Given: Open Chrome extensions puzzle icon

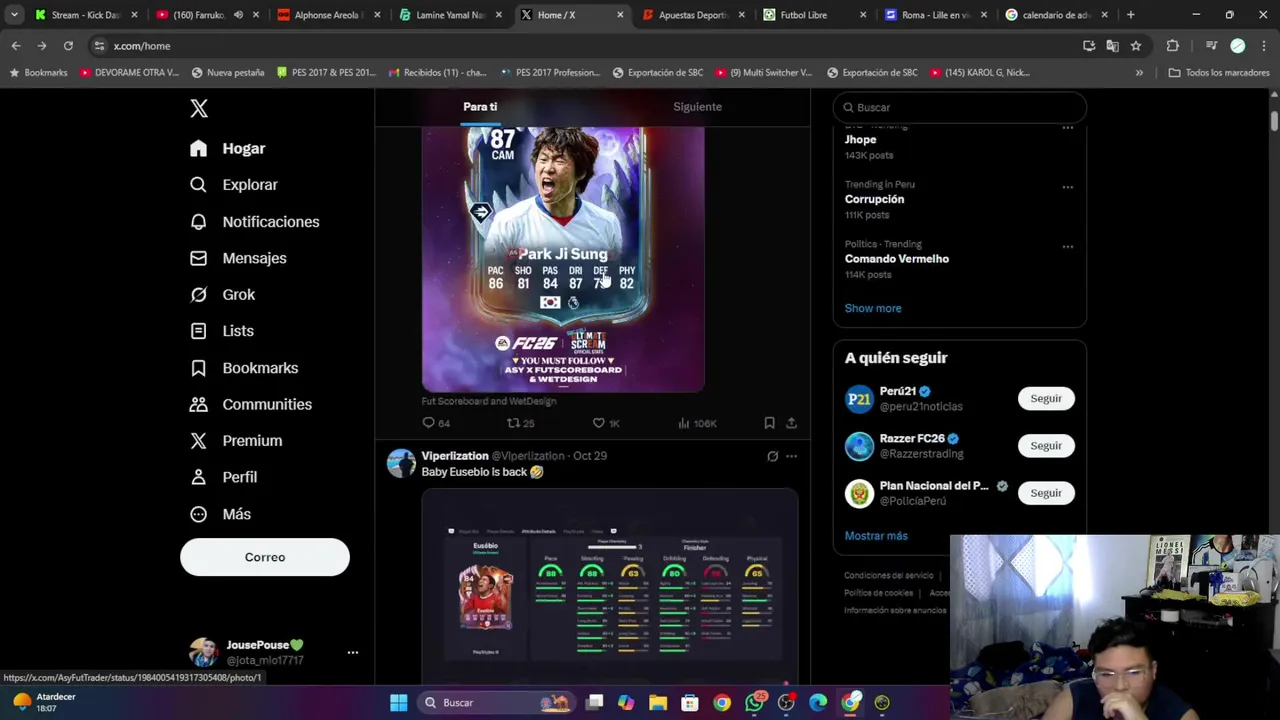Looking at the screenshot, I should pos(1173,46).
